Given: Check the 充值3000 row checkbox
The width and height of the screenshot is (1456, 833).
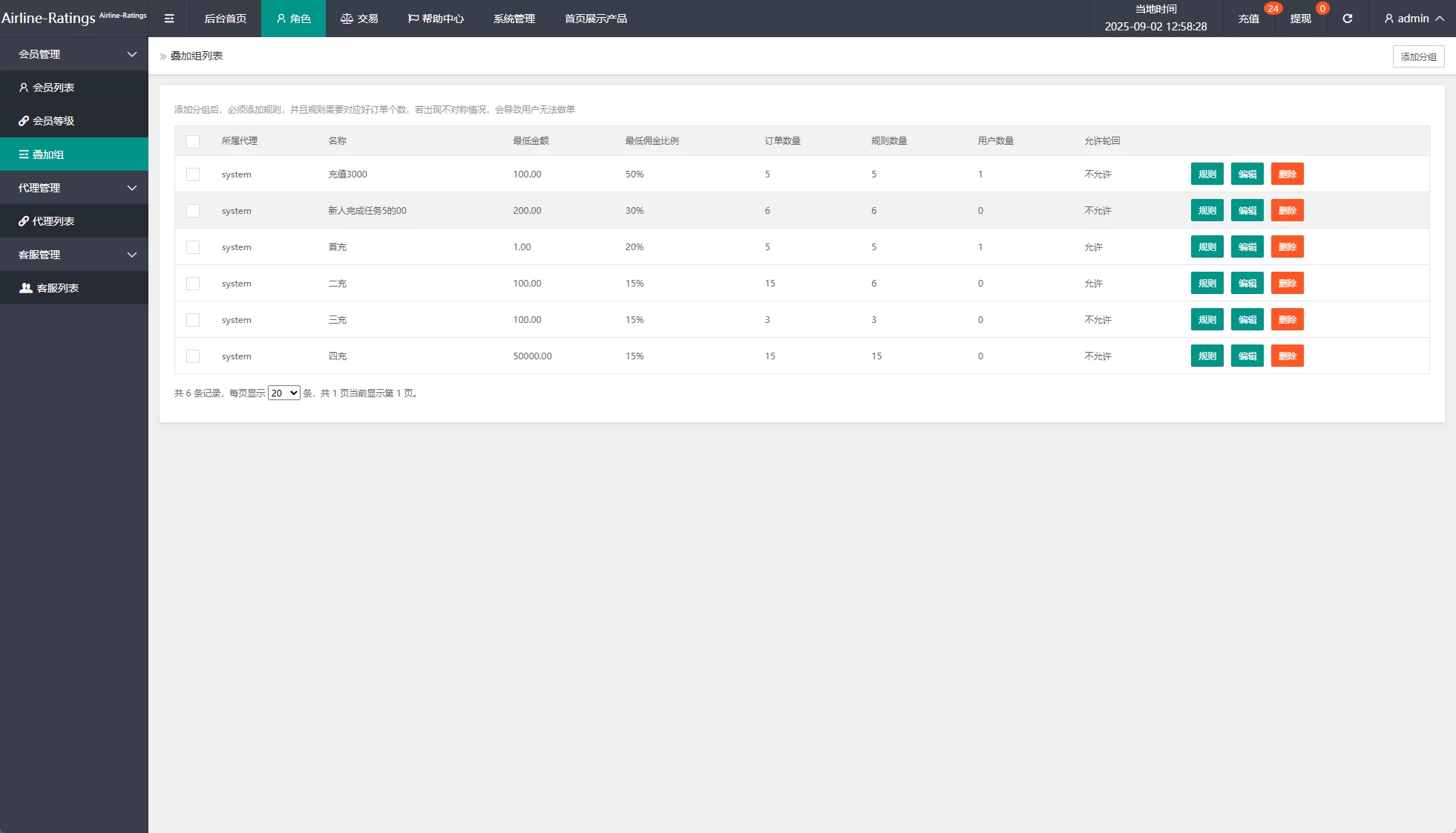Looking at the screenshot, I should [193, 174].
